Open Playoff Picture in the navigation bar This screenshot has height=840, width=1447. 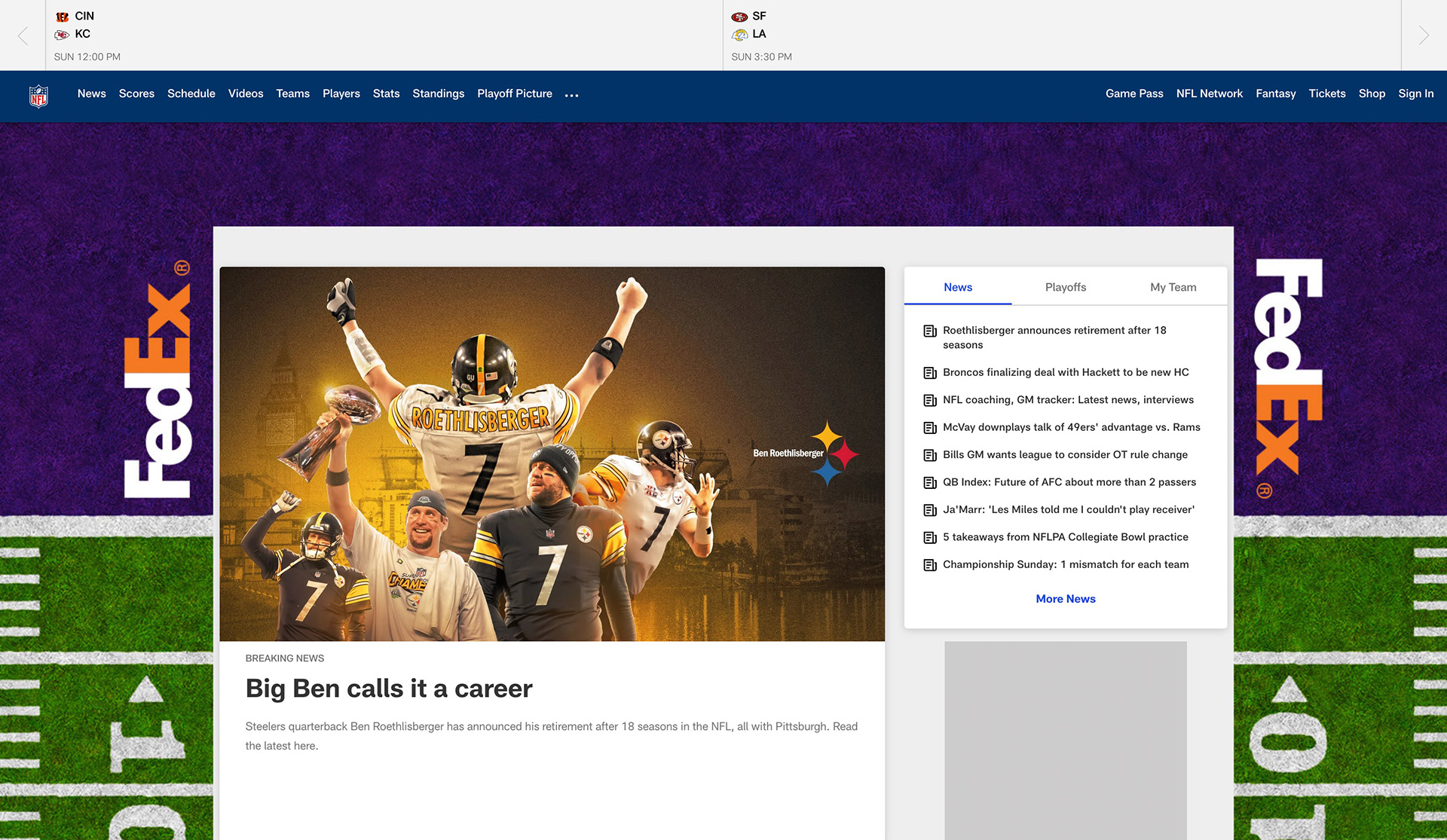[x=514, y=93]
